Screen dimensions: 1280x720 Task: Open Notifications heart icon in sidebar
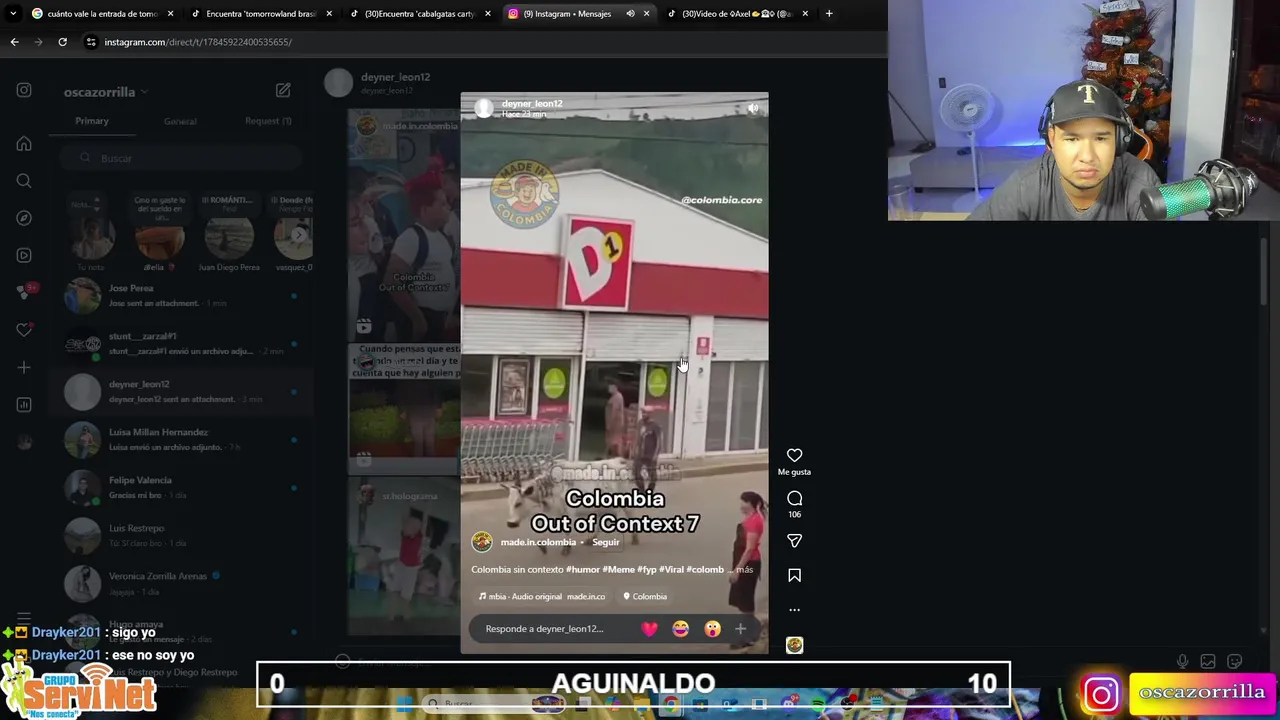coord(24,330)
